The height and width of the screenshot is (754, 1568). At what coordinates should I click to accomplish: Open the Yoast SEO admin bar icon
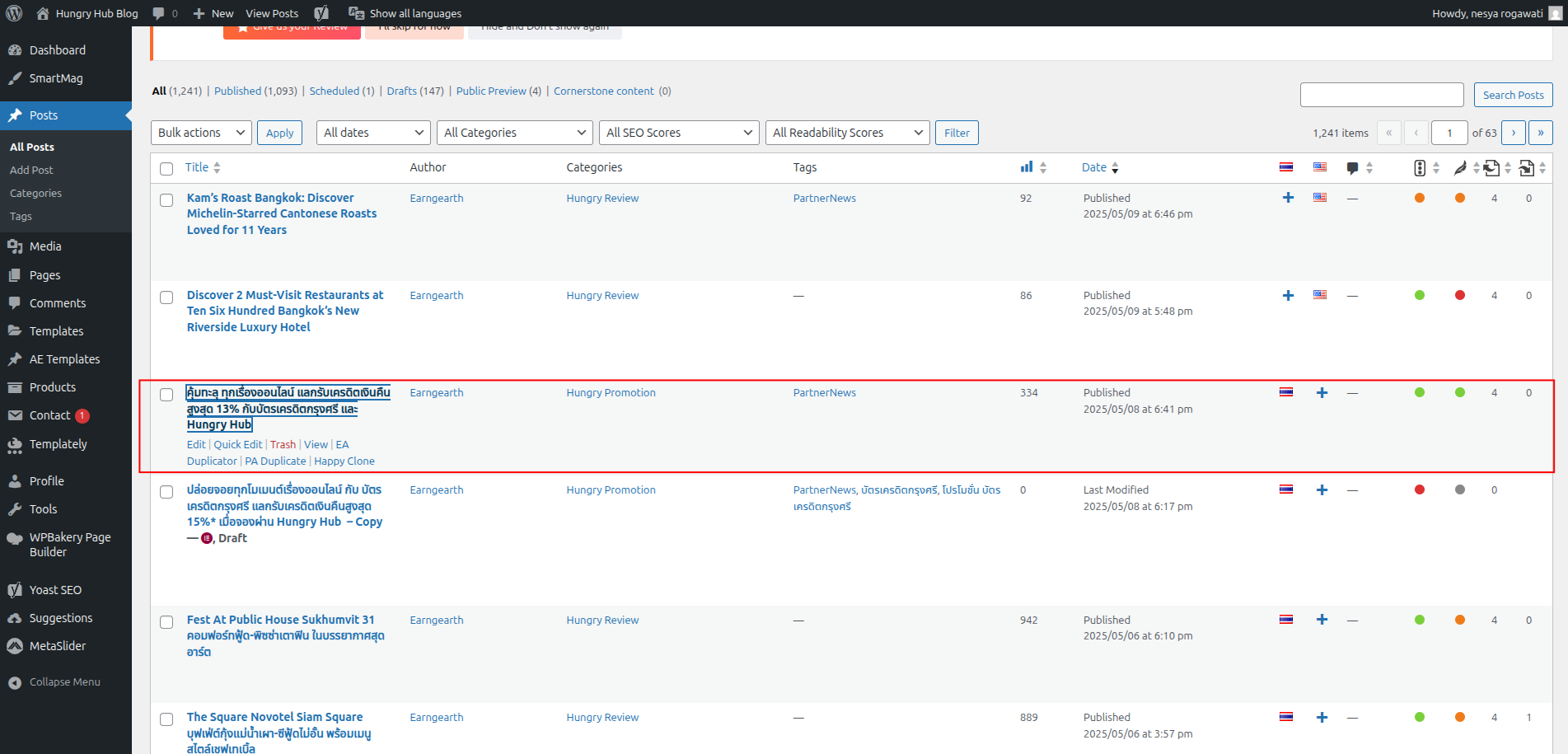pos(321,13)
